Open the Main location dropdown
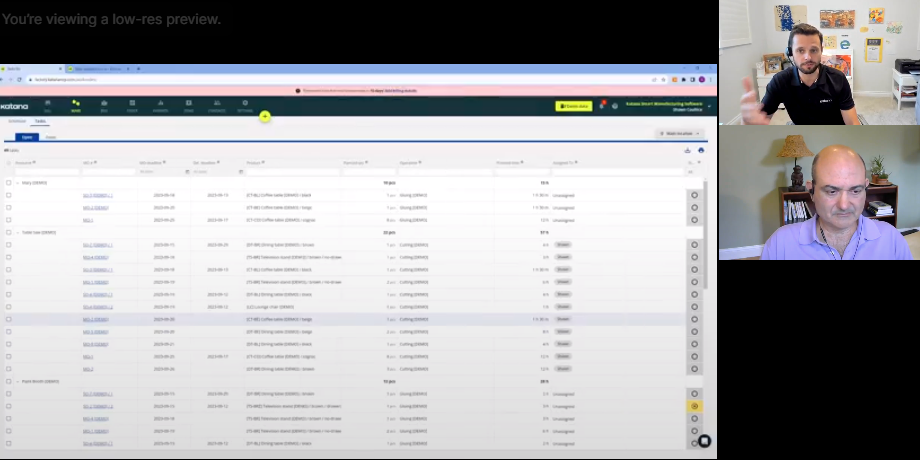Screen dimensions: 920x460 point(679,134)
